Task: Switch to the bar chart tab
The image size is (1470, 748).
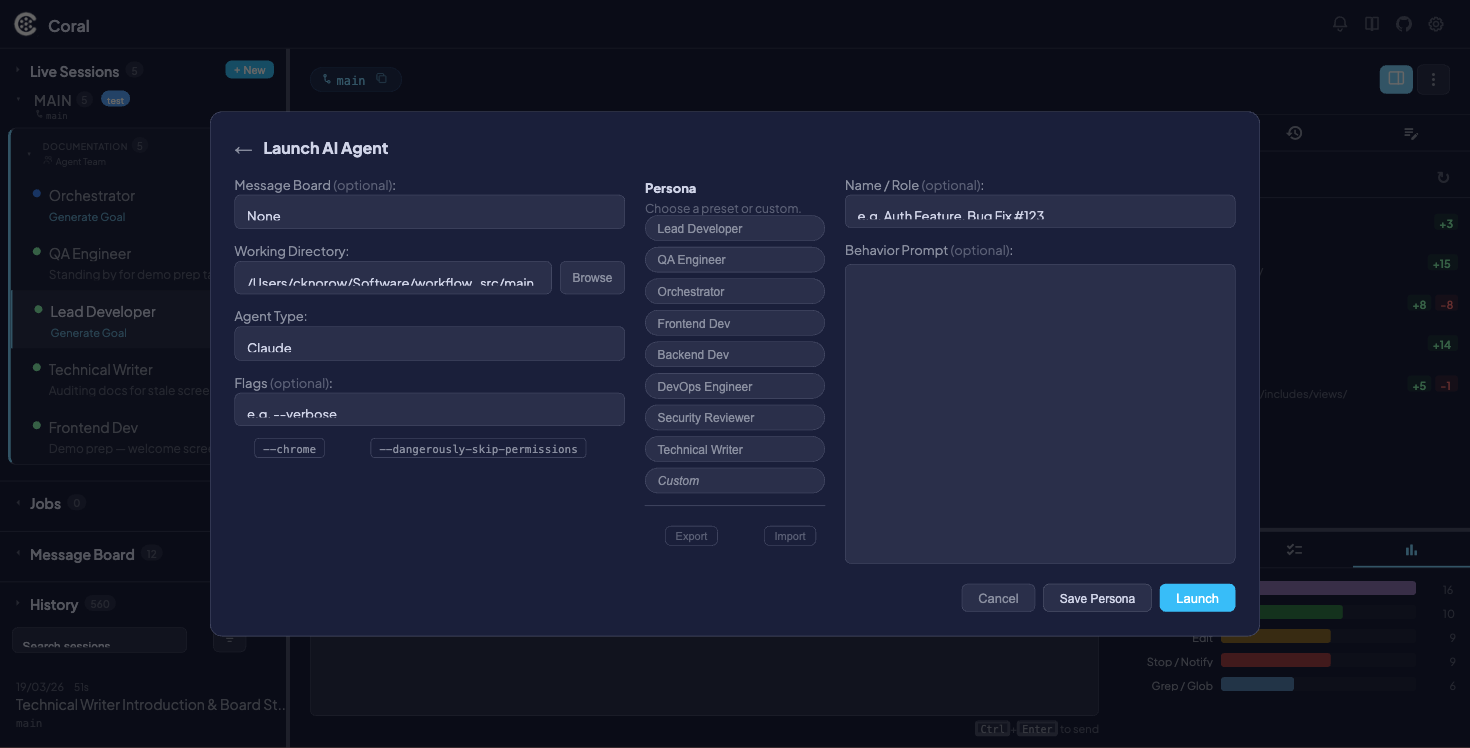Action: coord(1410,549)
